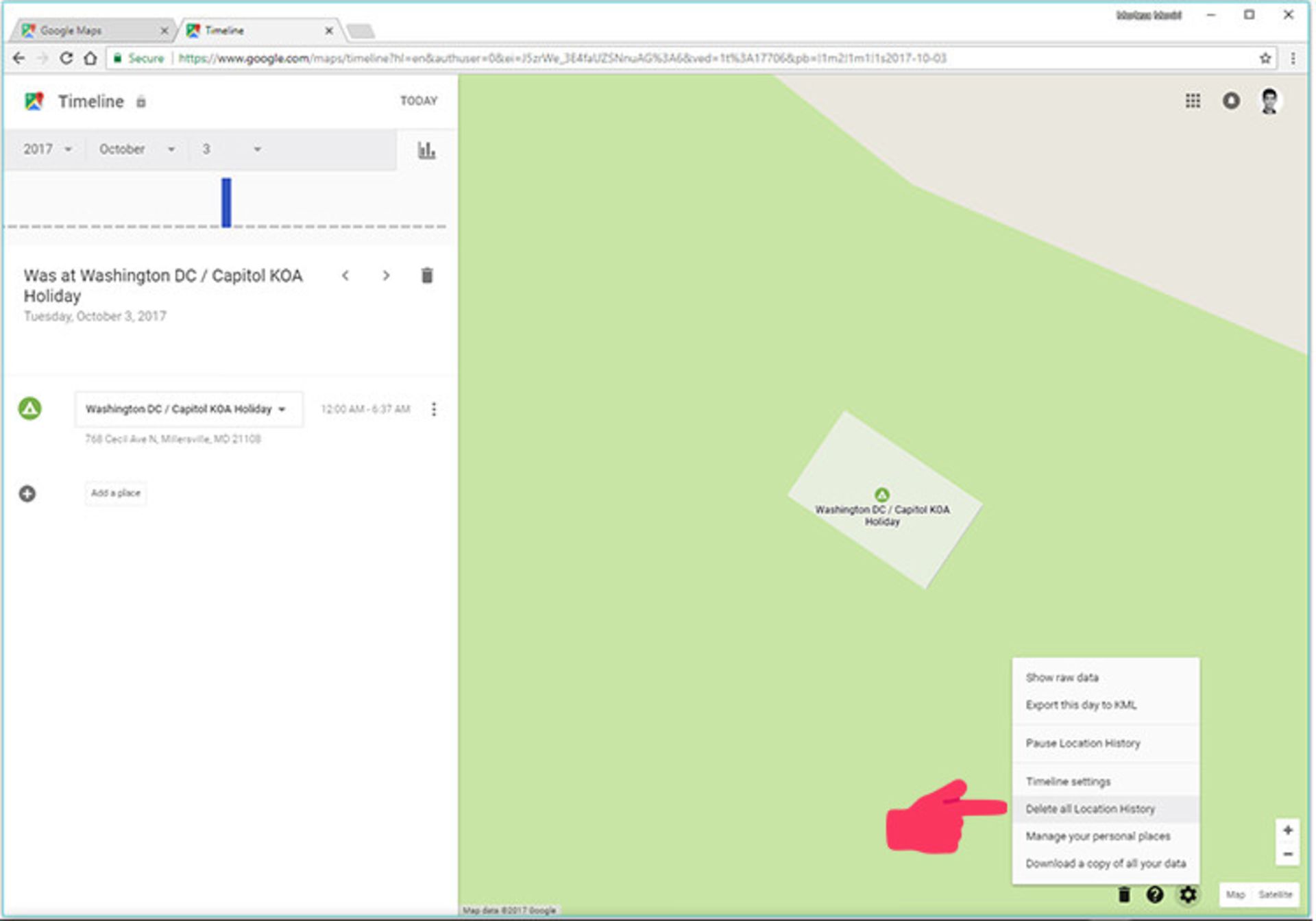Close the Google Maps browser tab

click(164, 31)
